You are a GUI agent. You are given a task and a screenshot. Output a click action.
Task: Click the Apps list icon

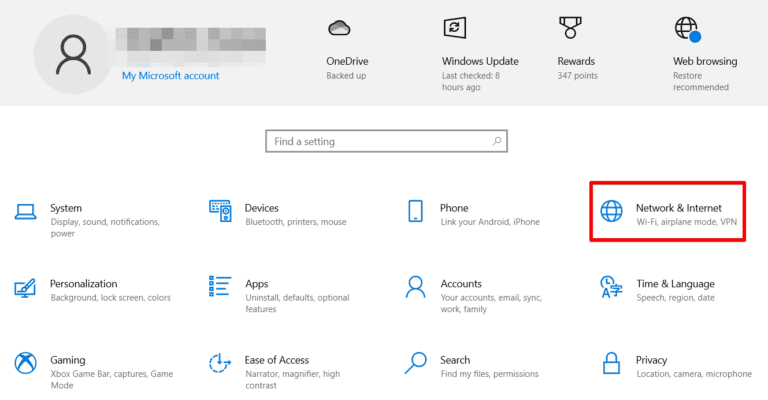(x=220, y=286)
